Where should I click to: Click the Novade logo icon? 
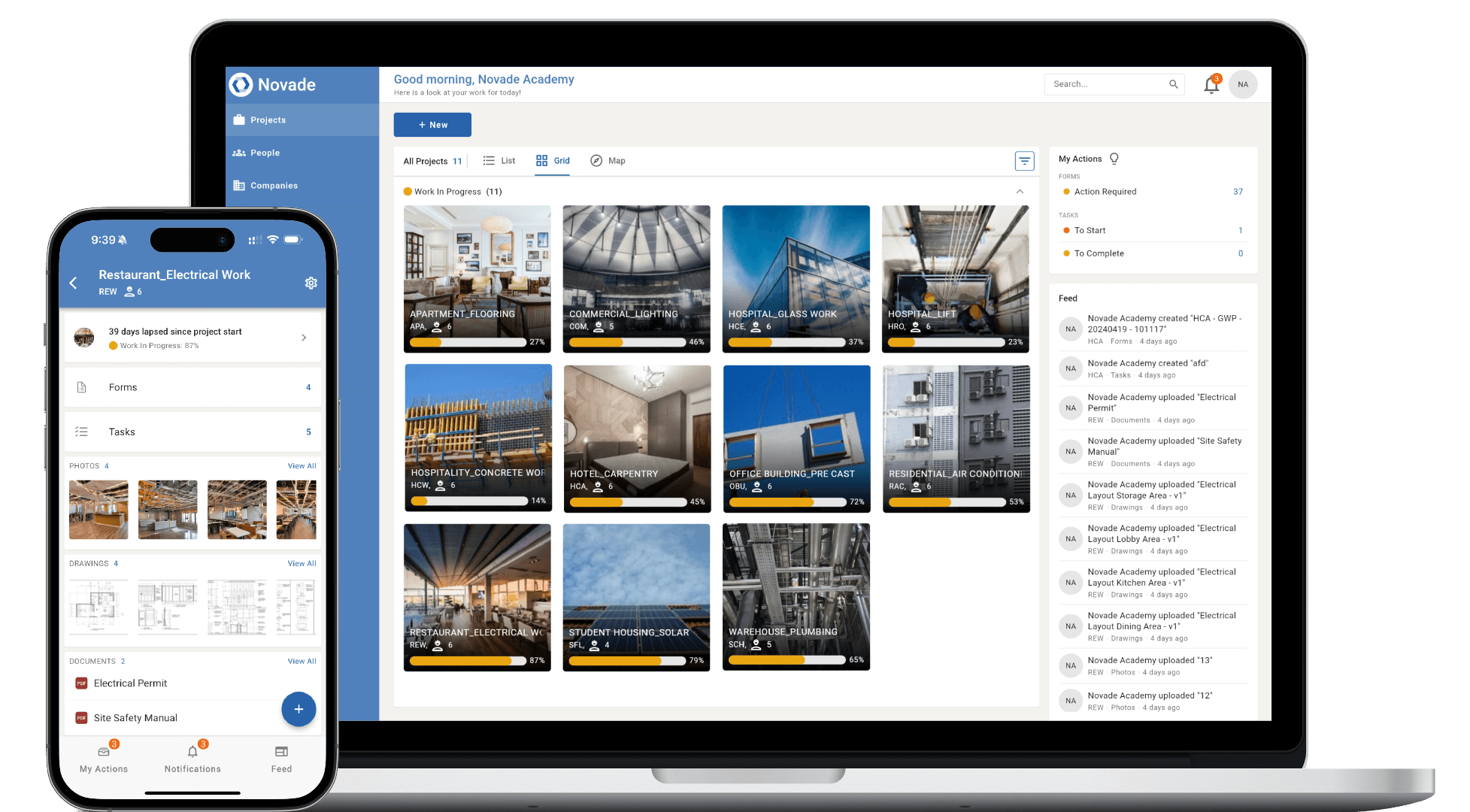coord(241,84)
